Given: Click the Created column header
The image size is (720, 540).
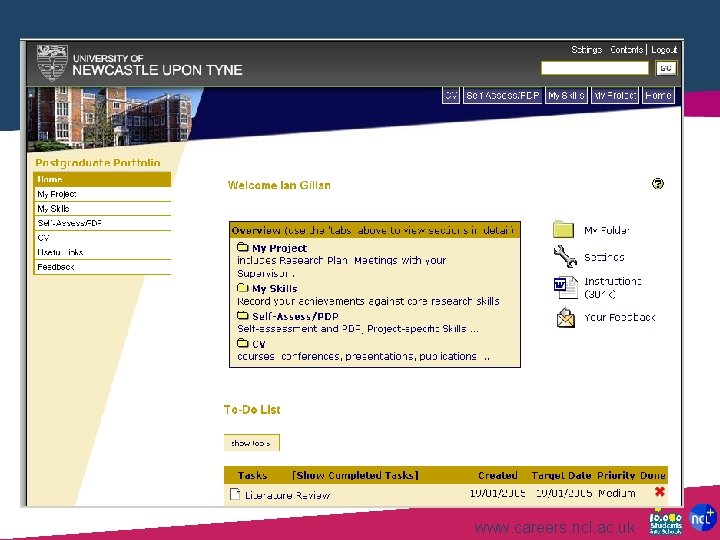Looking at the screenshot, I should 498,475.
